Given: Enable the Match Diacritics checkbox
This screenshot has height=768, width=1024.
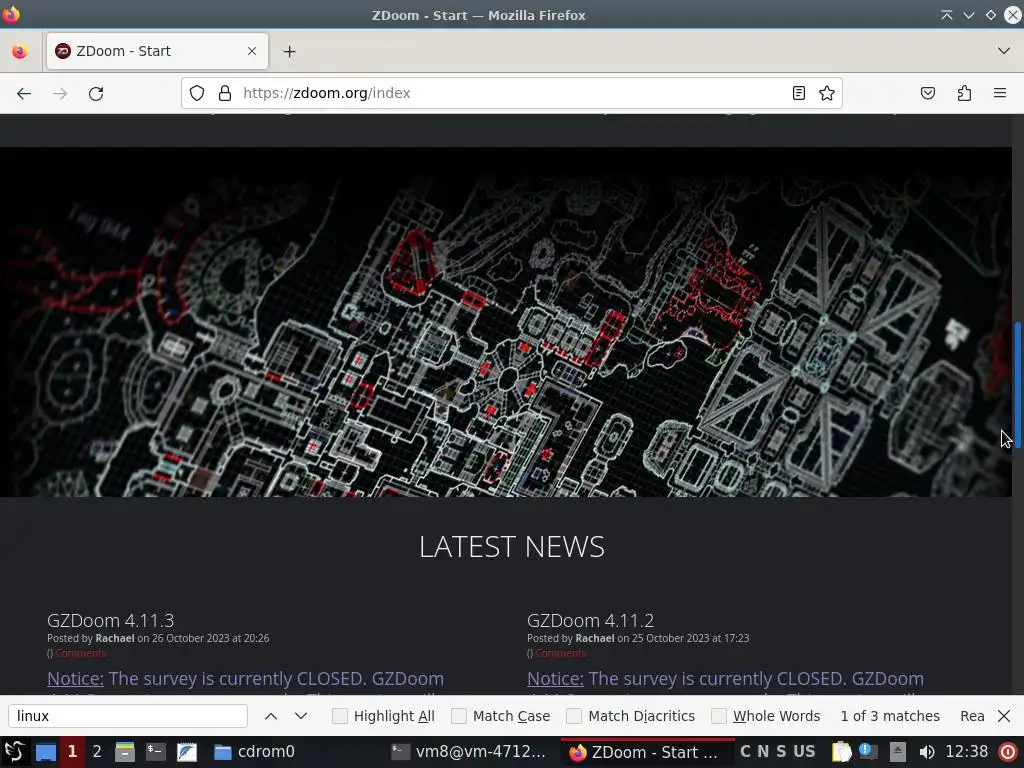Looking at the screenshot, I should click(x=574, y=716).
